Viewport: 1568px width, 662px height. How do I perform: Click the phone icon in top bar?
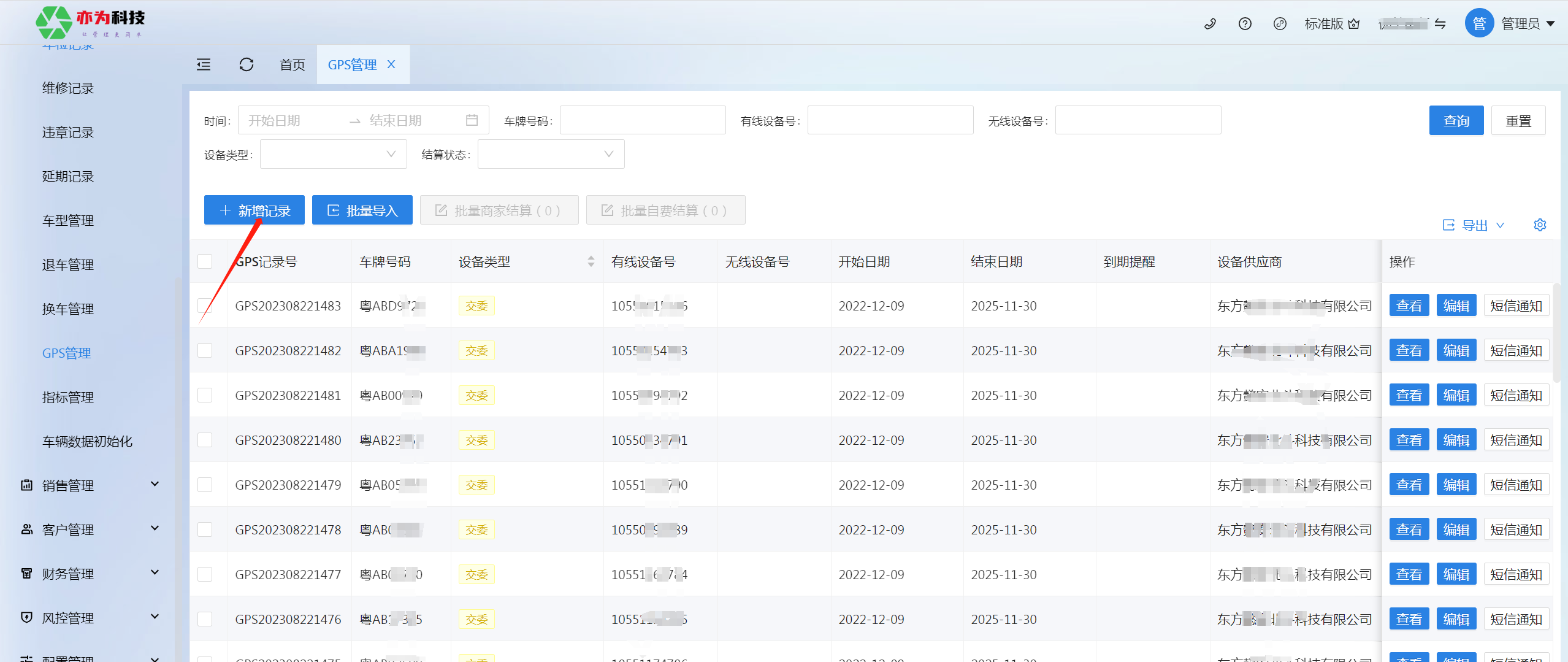1210,24
